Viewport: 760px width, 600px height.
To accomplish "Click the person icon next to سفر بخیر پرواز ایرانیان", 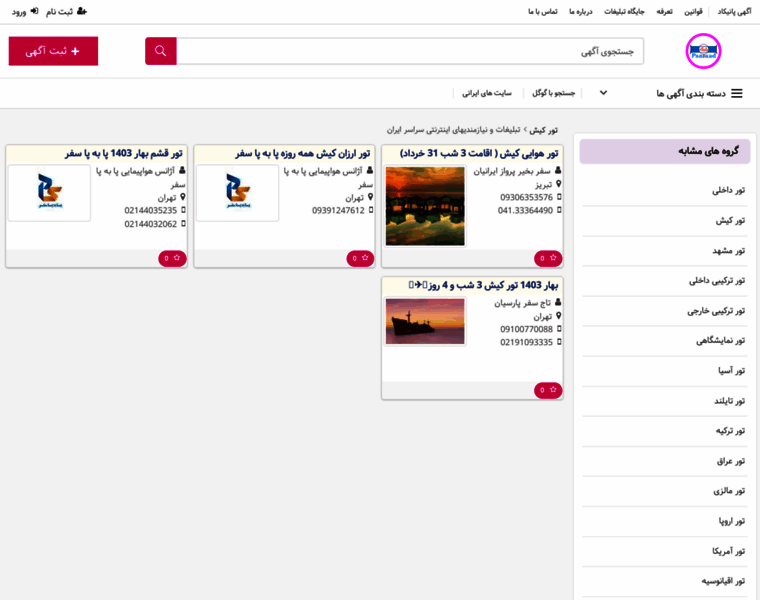I will [x=558, y=171].
